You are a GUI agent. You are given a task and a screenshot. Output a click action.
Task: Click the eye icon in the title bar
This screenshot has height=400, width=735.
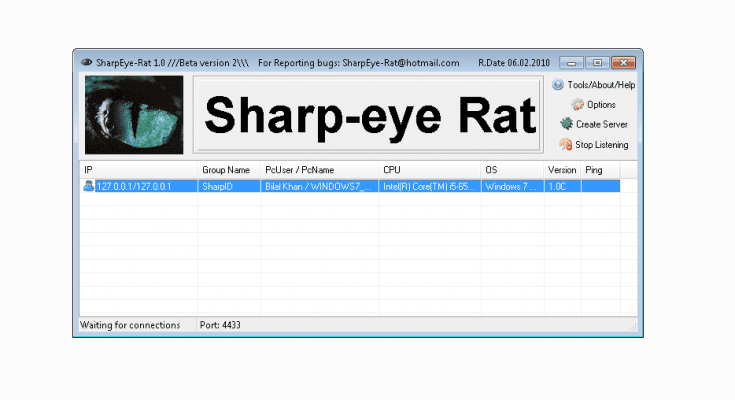tap(86, 62)
